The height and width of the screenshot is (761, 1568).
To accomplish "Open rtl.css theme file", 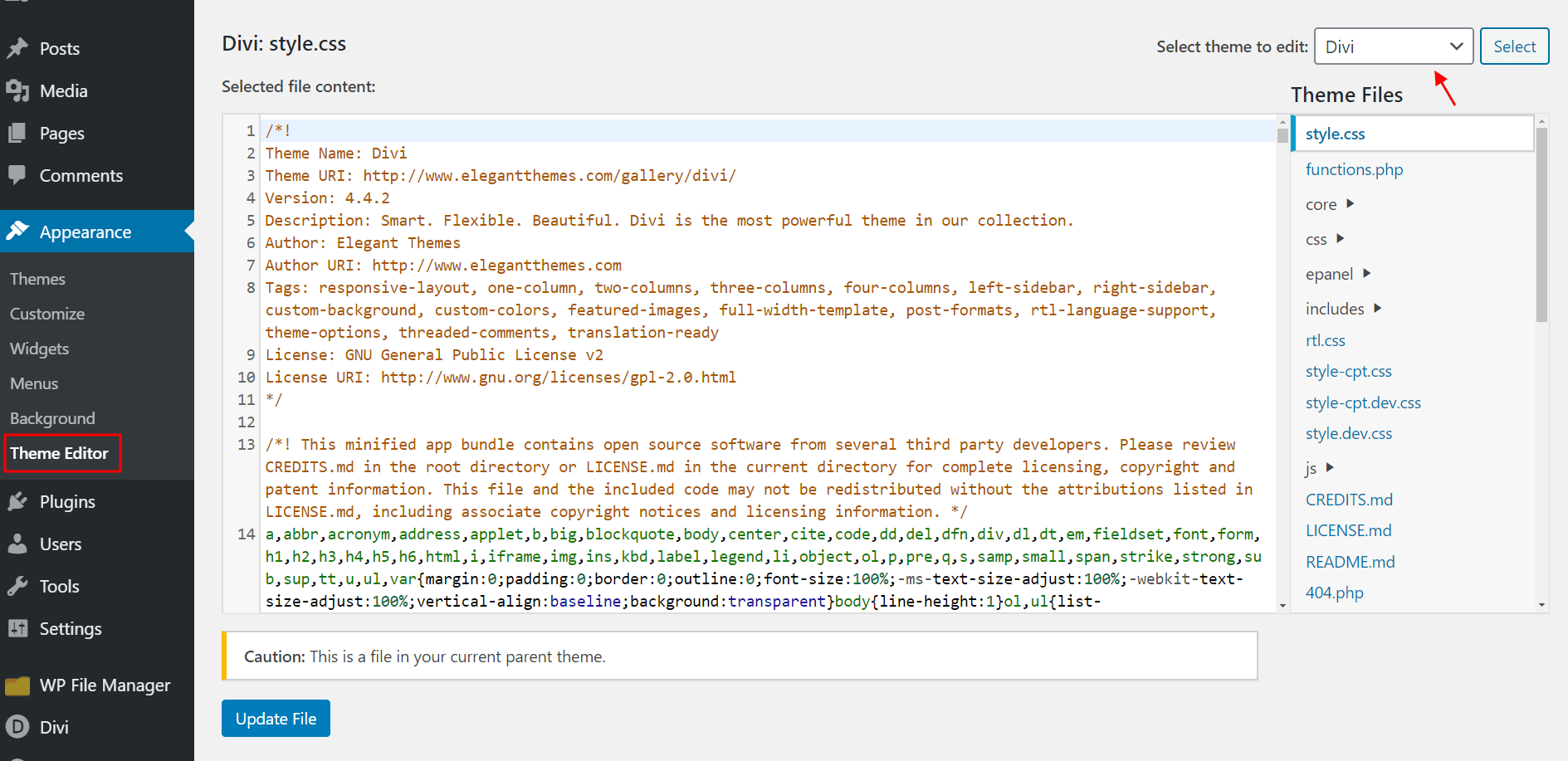I will tap(1325, 340).
